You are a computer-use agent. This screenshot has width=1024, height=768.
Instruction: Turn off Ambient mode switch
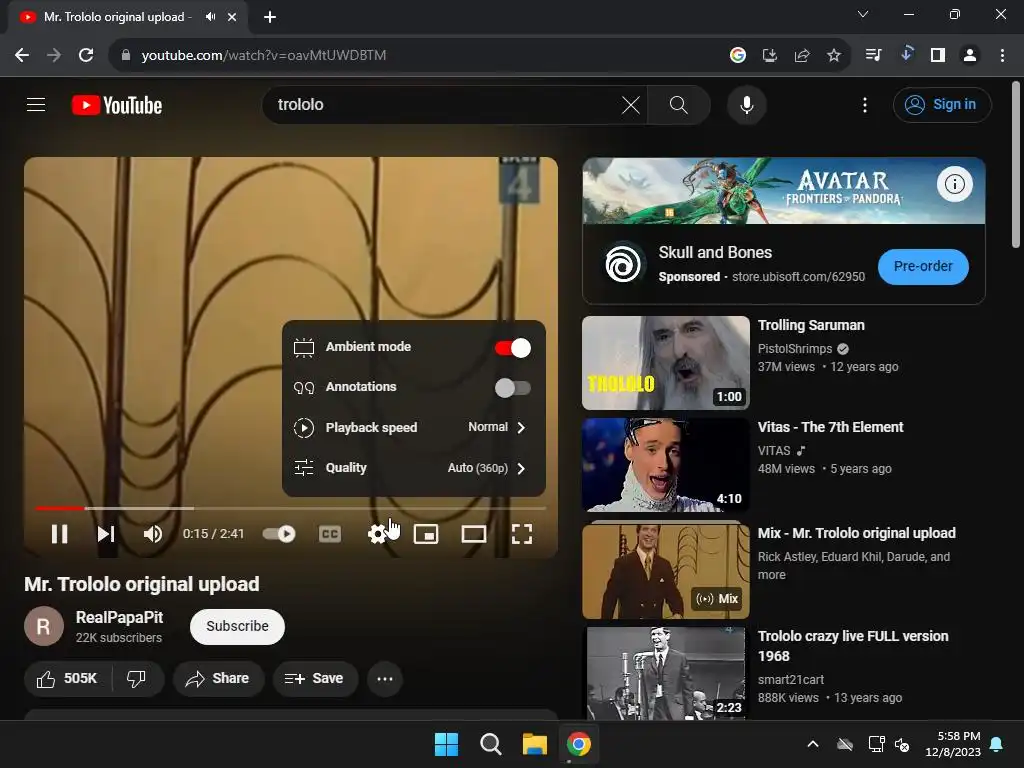pyautogui.click(x=513, y=348)
